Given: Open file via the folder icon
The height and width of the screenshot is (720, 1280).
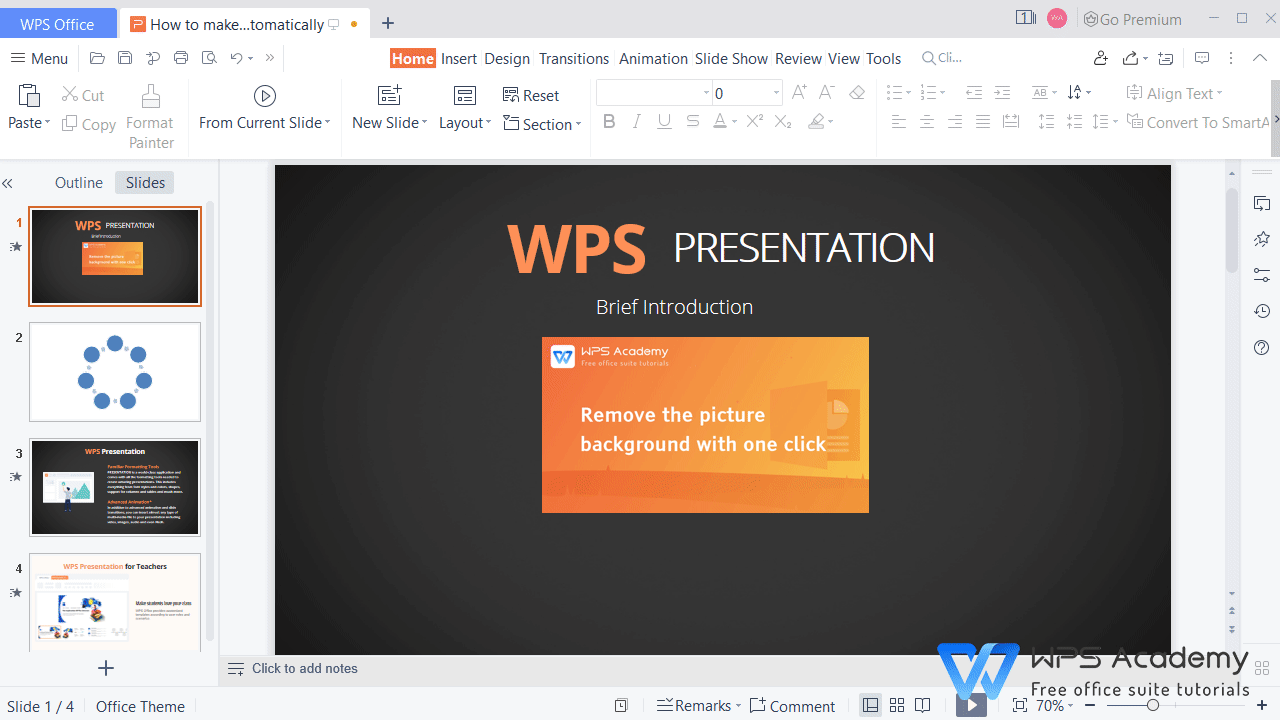Looking at the screenshot, I should click(x=97, y=58).
